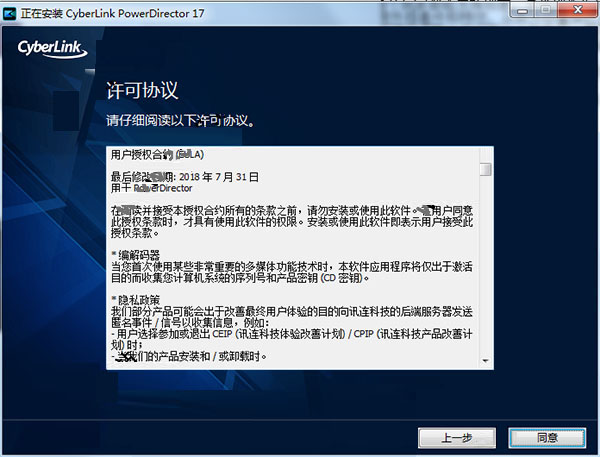
Task: Click the 用于 PowerDirector line in license text
Action: [x=152, y=188]
